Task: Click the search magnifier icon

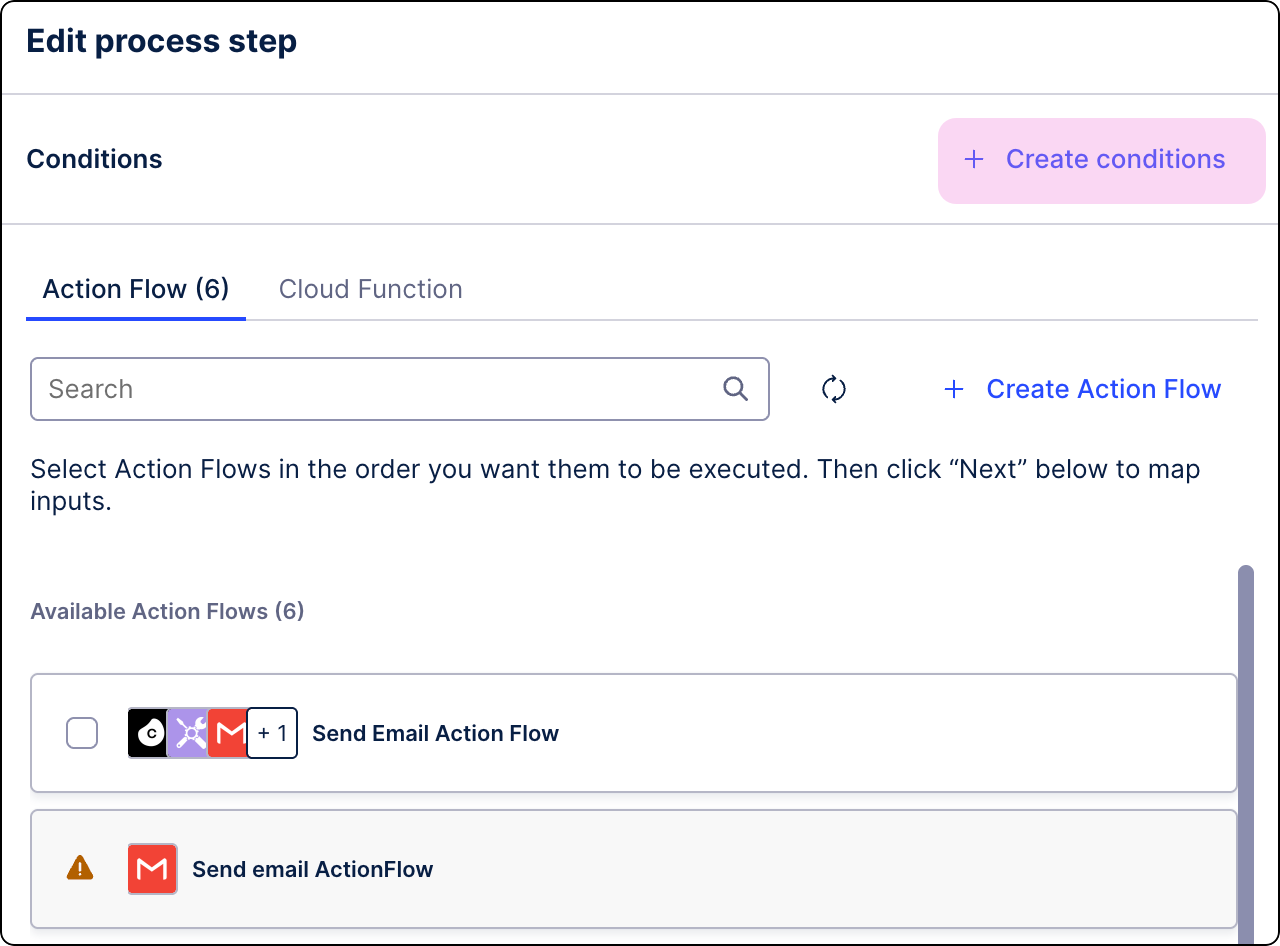Action: coord(736,389)
